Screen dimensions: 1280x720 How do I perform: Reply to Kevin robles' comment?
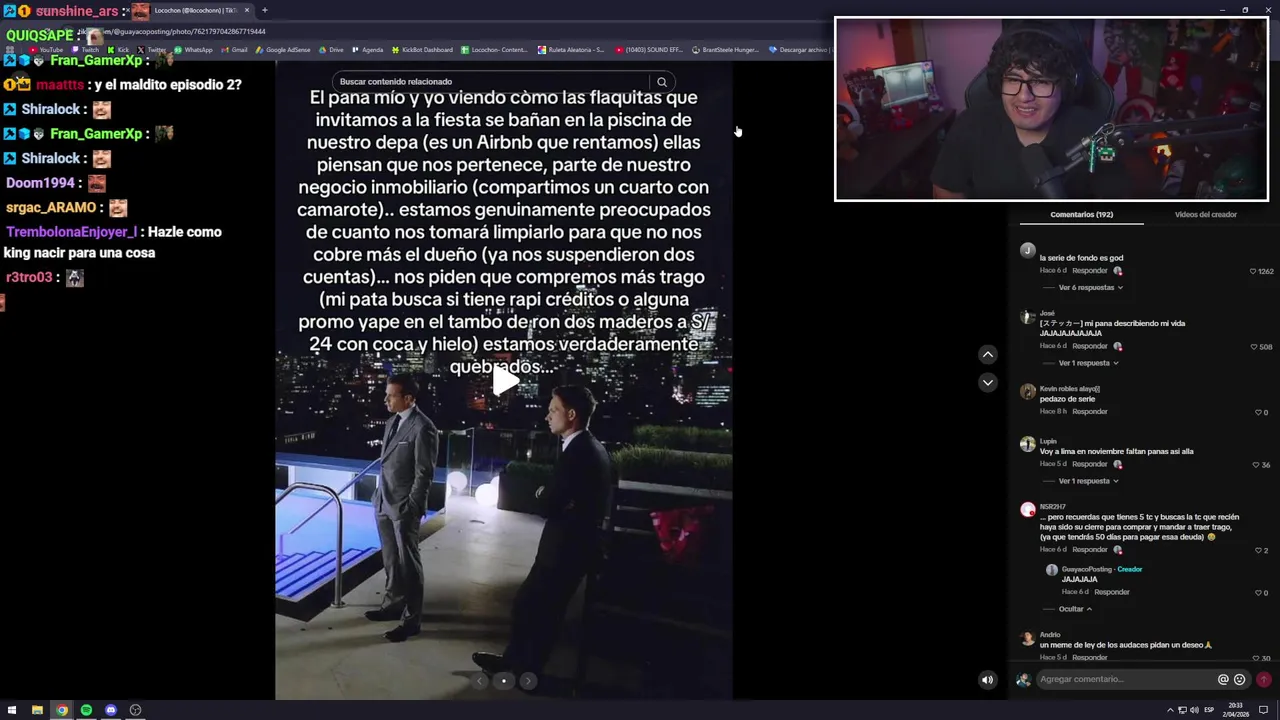1090,412
